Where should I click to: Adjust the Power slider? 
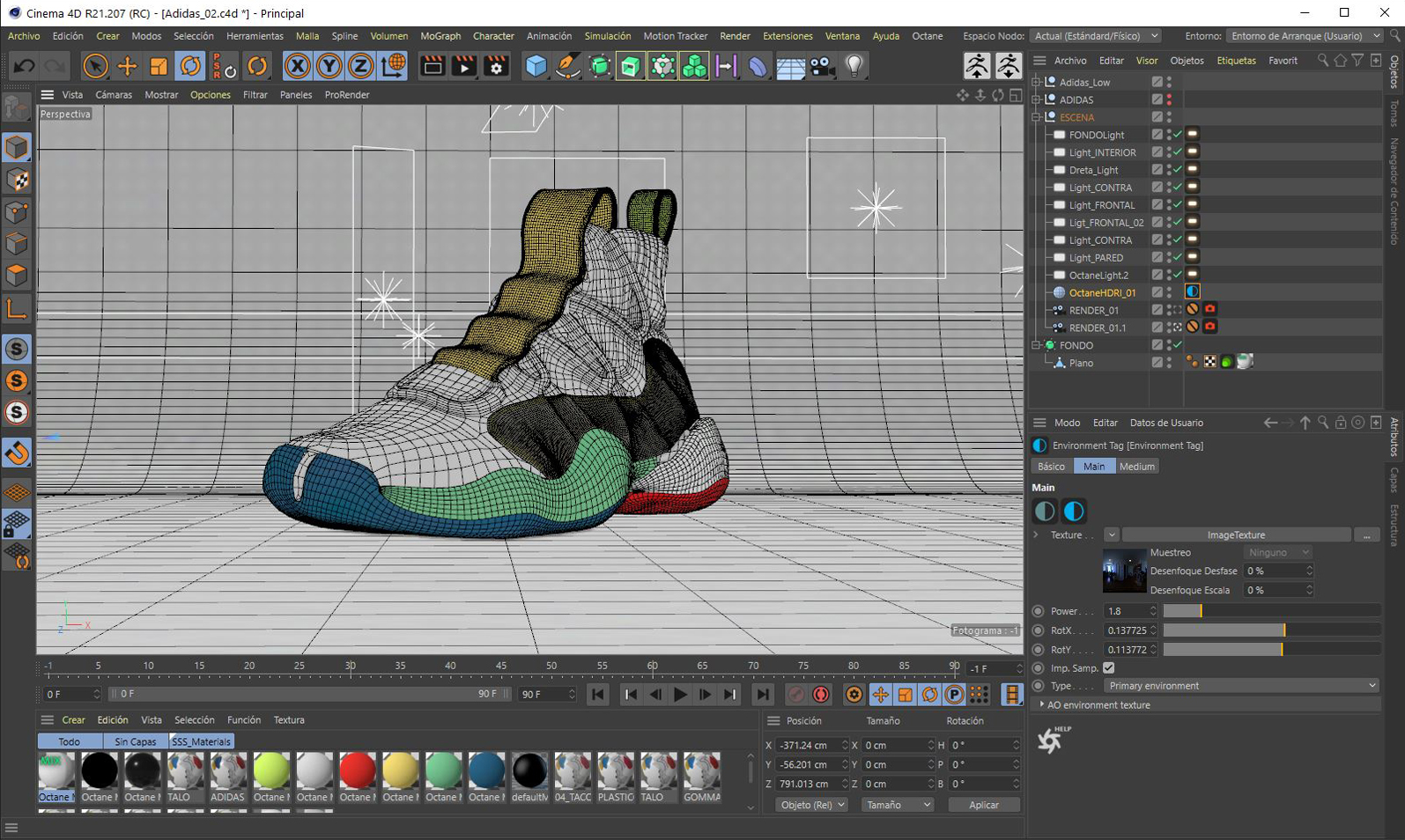1271,611
